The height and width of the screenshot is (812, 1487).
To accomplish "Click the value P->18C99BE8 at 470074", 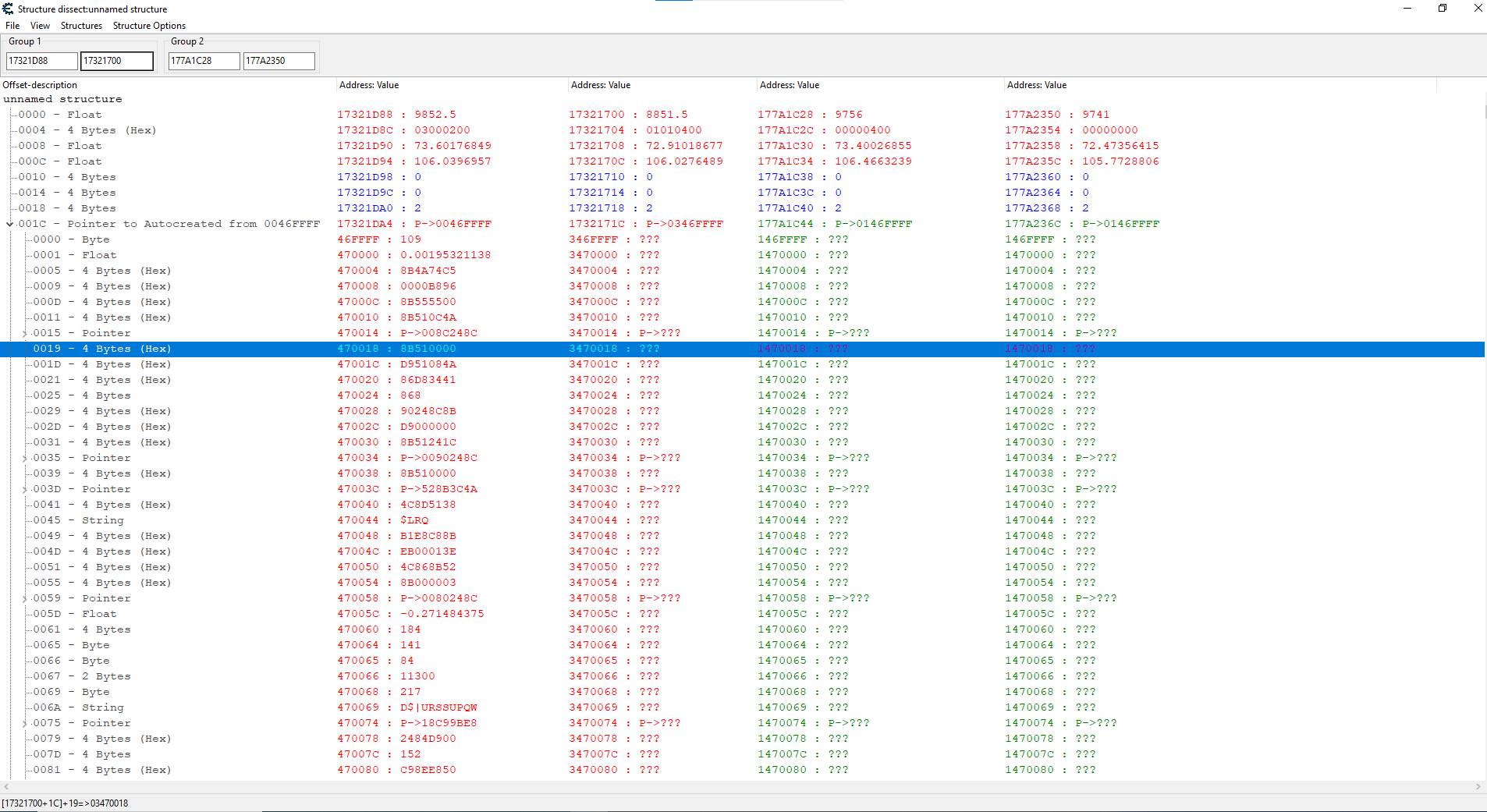I will coord(439,723).
